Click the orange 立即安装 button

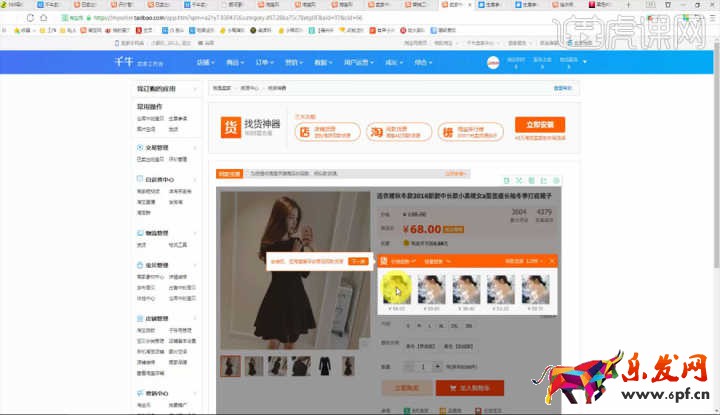coord(539,126)
